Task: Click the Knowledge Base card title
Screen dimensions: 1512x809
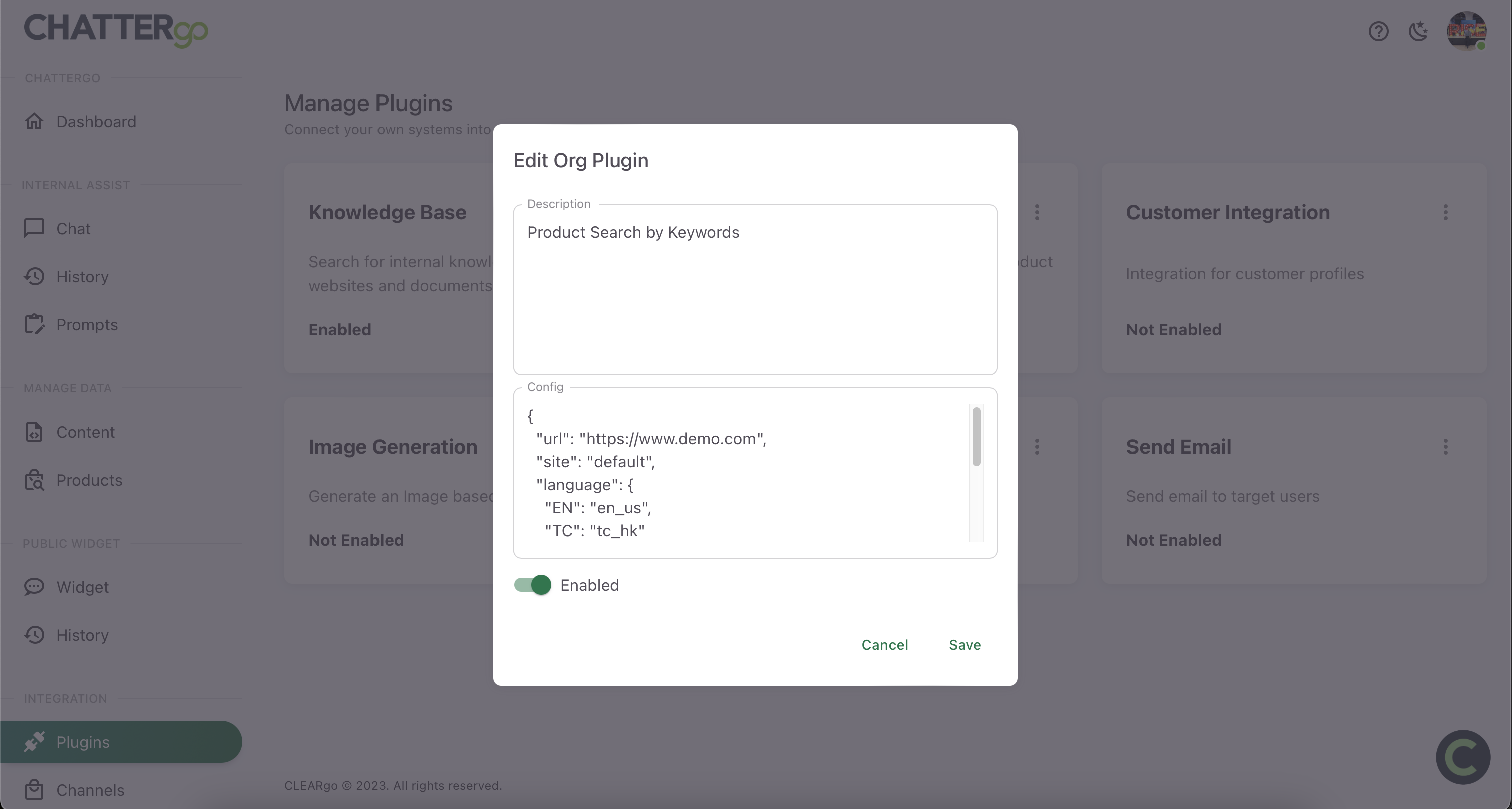Action: [x=388, y=213]
